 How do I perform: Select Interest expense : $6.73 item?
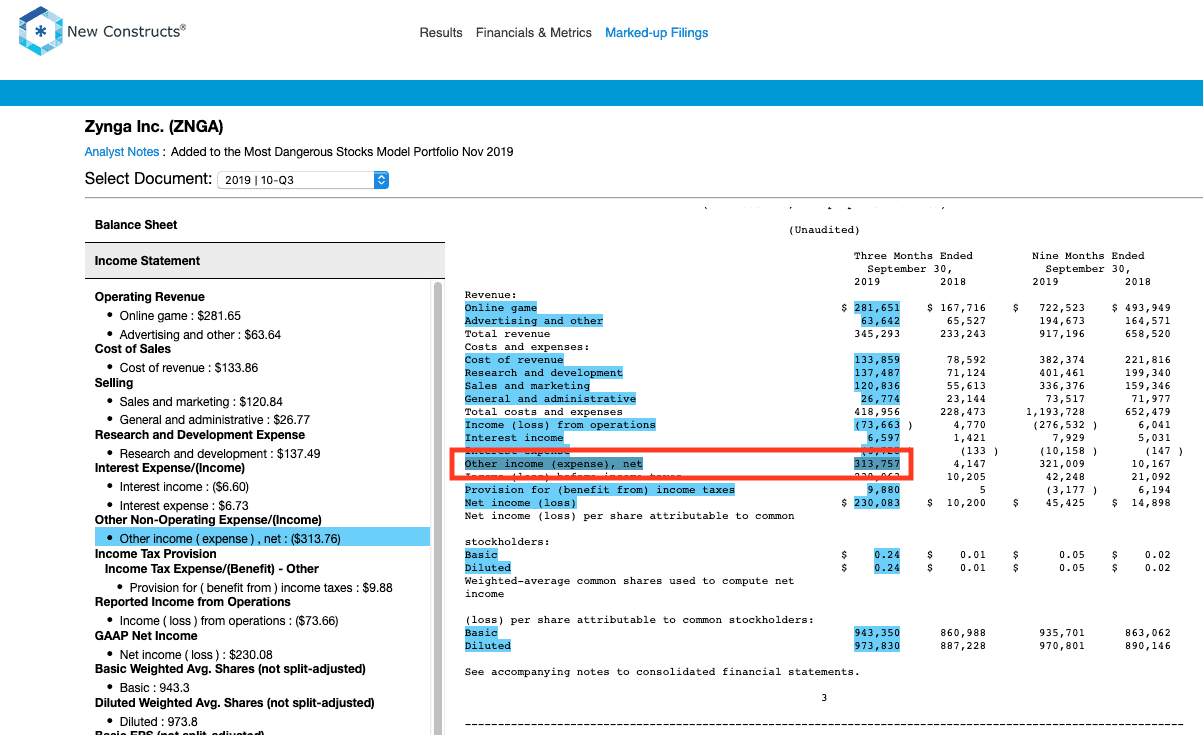pos(184,506)
